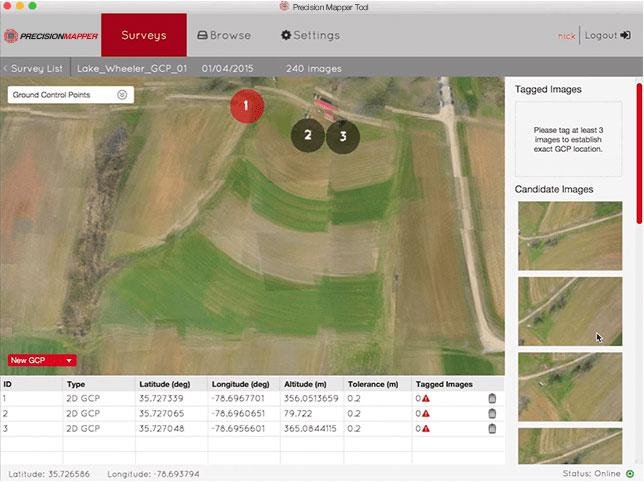
Task: Click the nick username link
Action: pyautogui.click(x=566, y=35)
